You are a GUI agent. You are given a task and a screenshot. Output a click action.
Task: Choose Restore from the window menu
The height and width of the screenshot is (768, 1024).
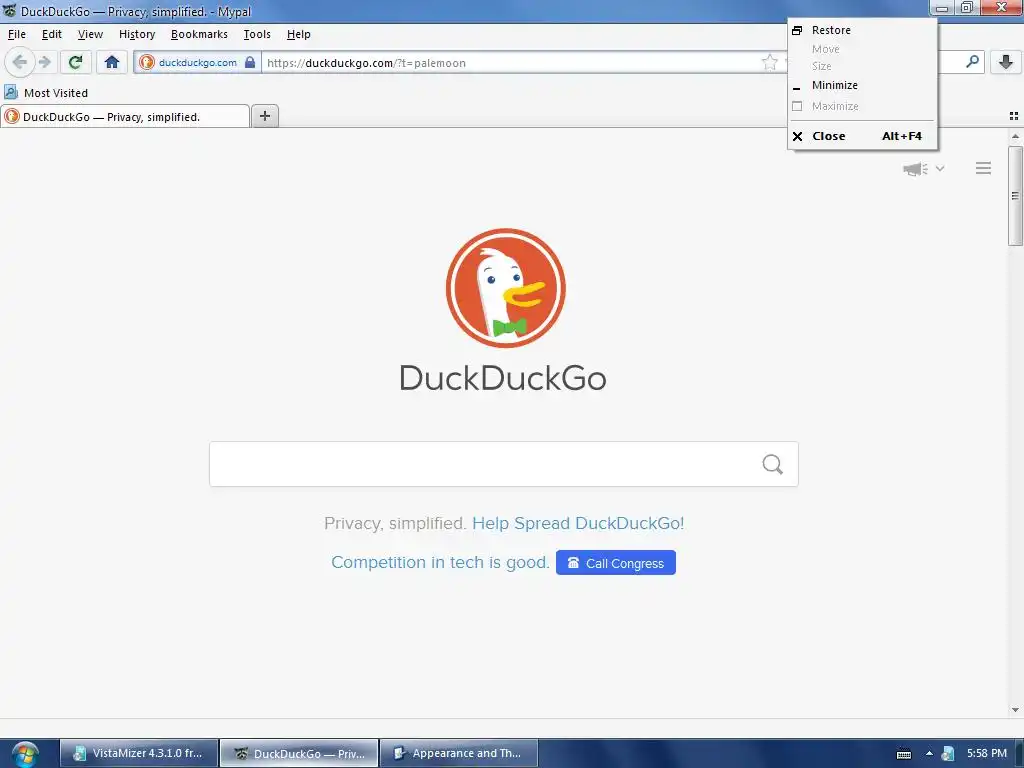click(862, 30)
